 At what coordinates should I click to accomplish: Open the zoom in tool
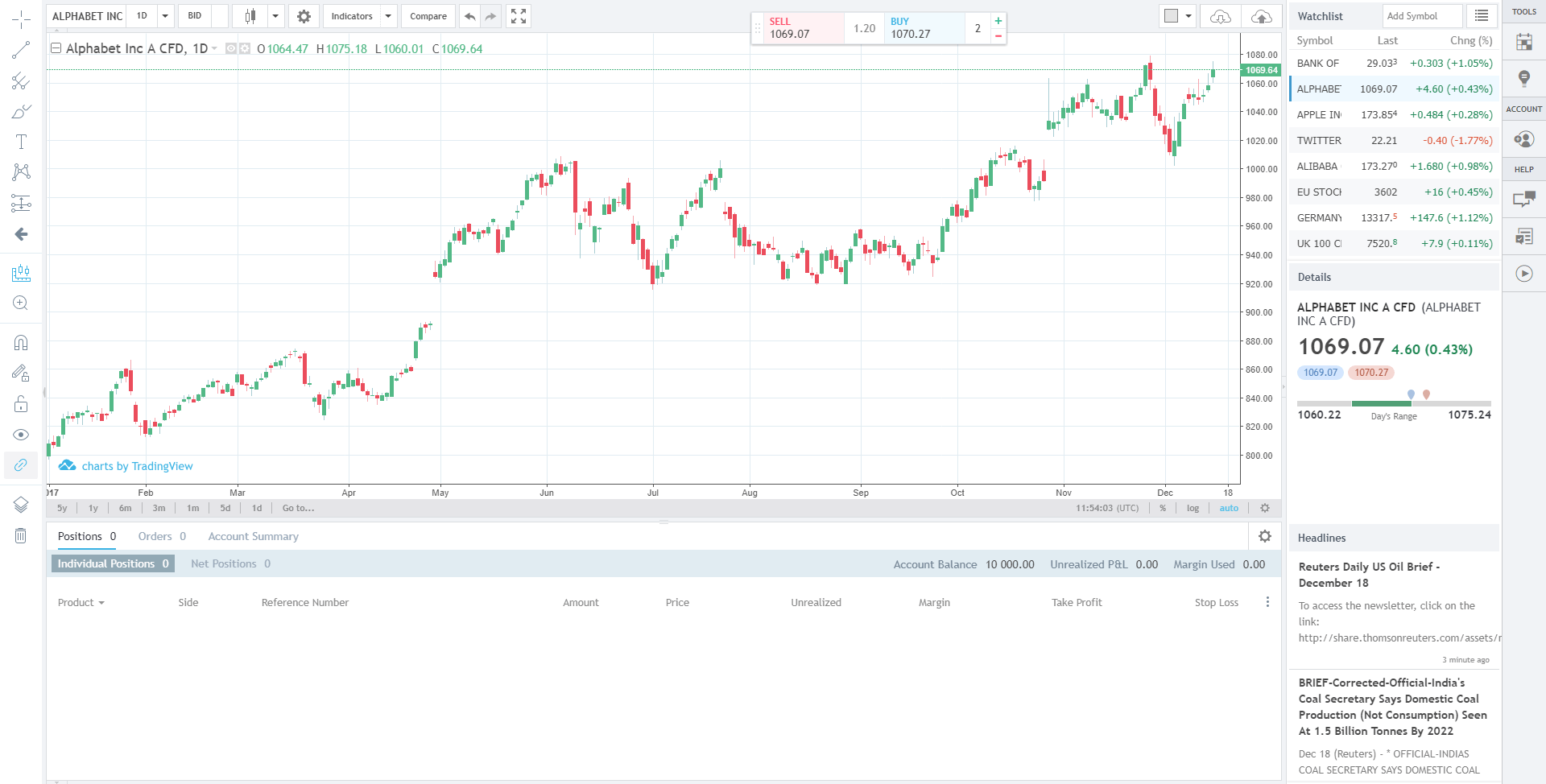[21, 303]
